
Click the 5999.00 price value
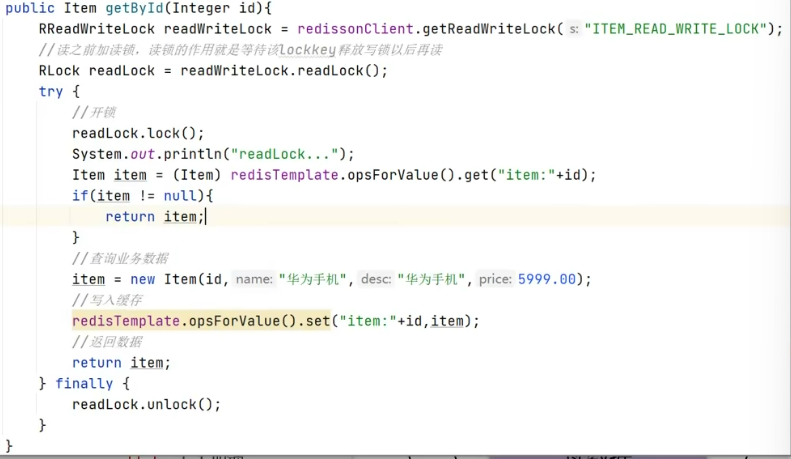click(x=547, y=279)
